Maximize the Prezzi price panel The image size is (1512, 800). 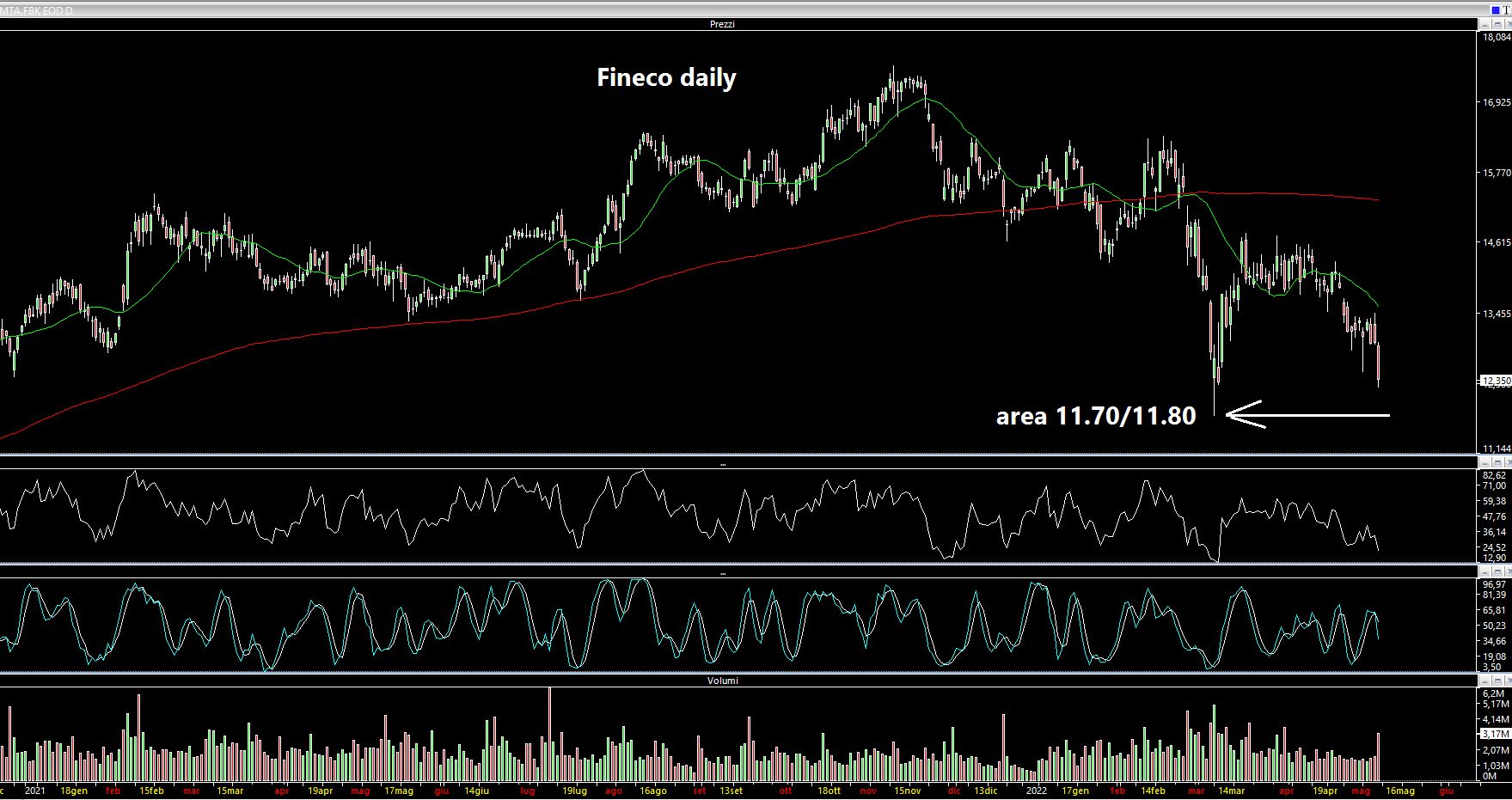pyautogui.click(x=1497, y=24)
